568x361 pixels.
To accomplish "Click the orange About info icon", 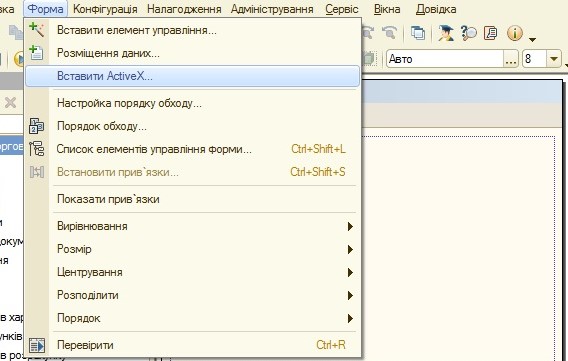I will click(515, 33).
